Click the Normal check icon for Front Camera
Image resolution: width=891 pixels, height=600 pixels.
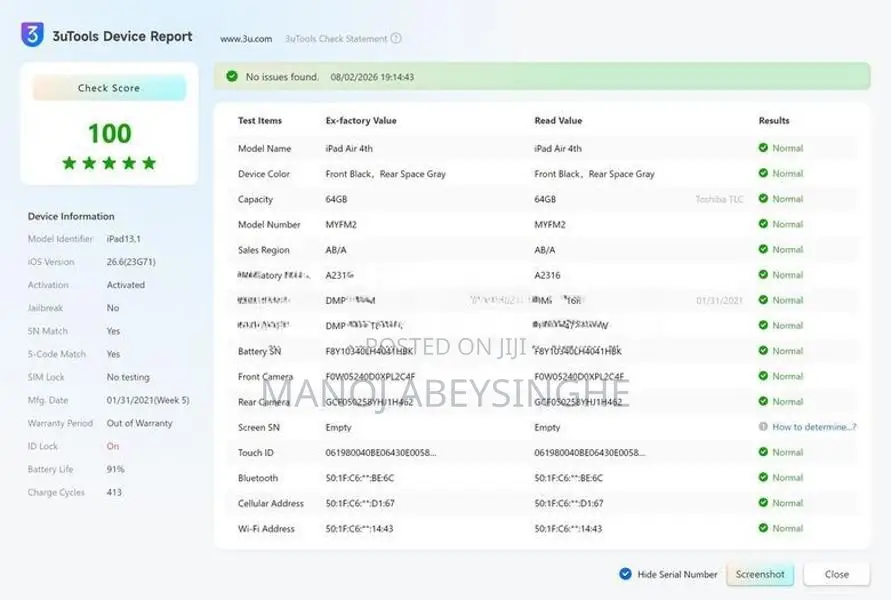(763, 376)
